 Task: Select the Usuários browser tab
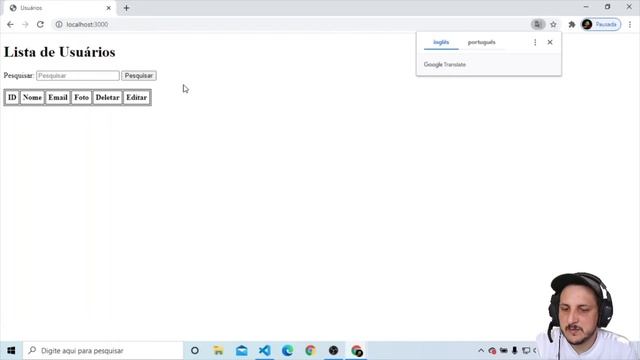(59, 8)
